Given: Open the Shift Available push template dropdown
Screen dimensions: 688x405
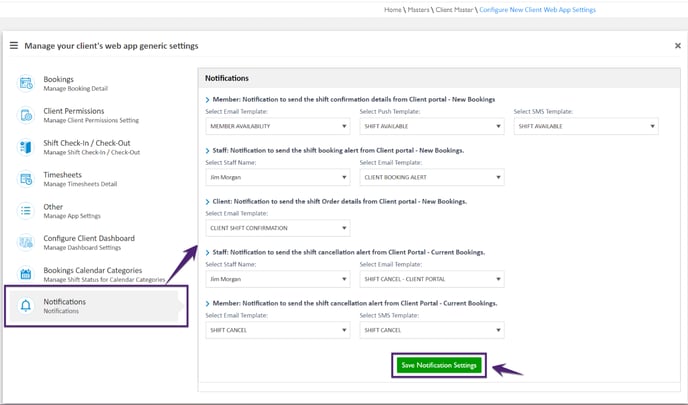Looking at the screenshot, I should click(431, 127).
